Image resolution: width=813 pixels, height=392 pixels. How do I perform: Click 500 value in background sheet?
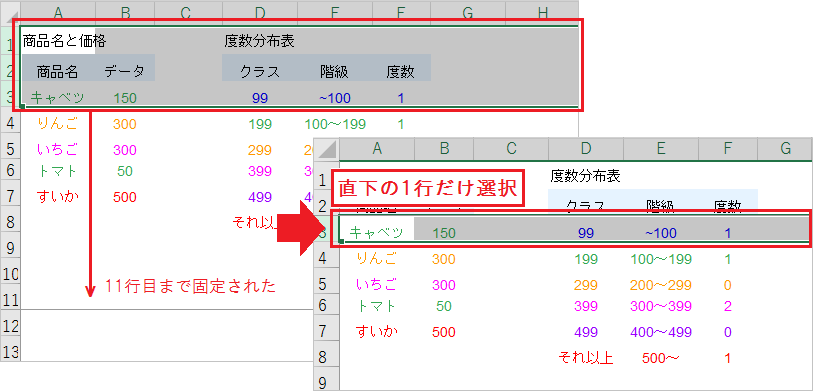(124, 197)
